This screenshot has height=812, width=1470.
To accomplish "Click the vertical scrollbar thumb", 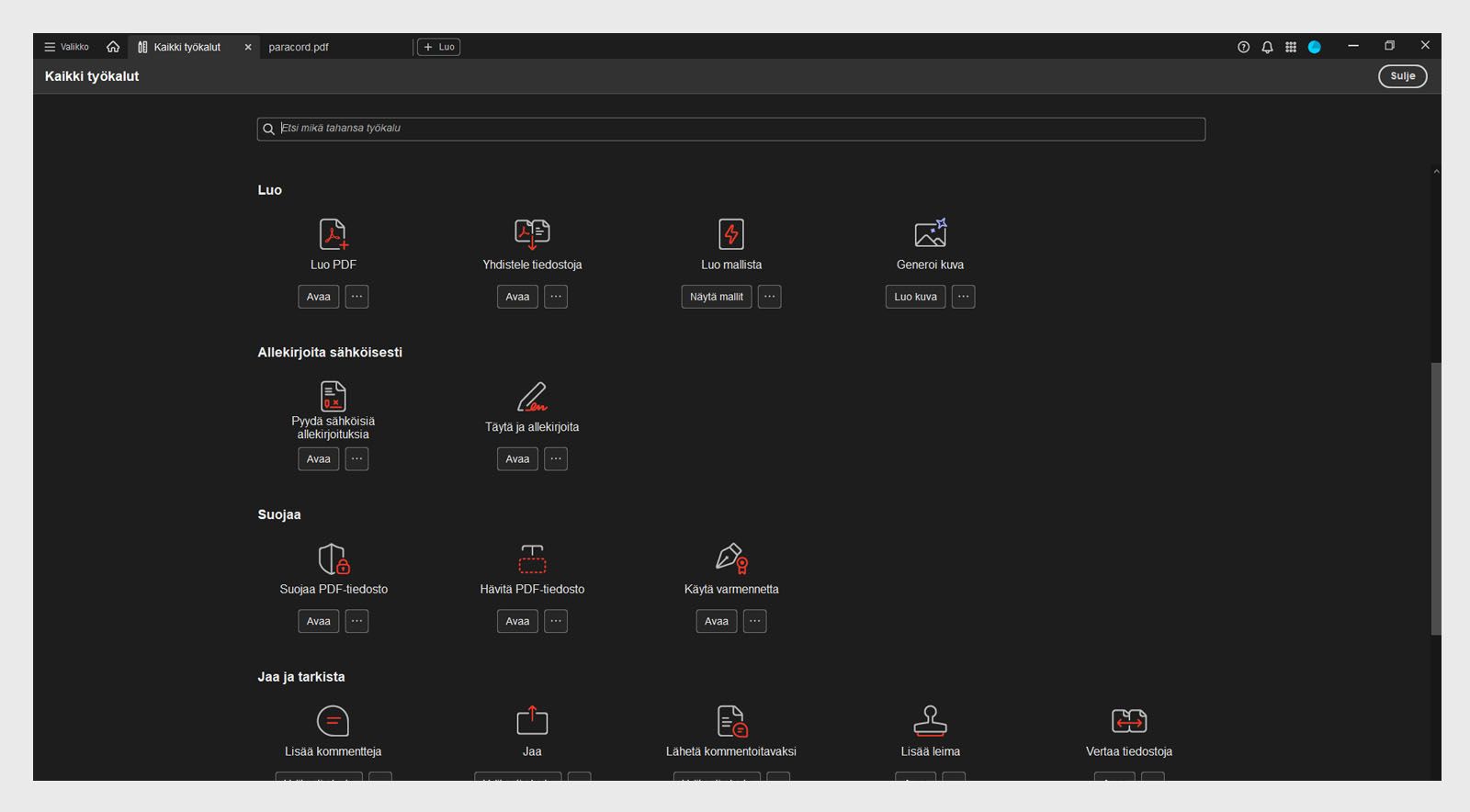I will 1435,498.
